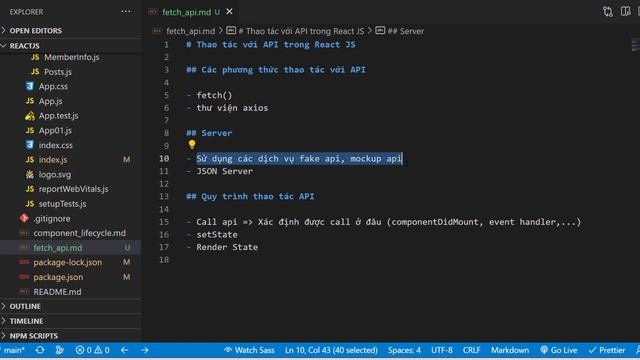
Task: Click the 'setState' line
Action: coord(217,234)
